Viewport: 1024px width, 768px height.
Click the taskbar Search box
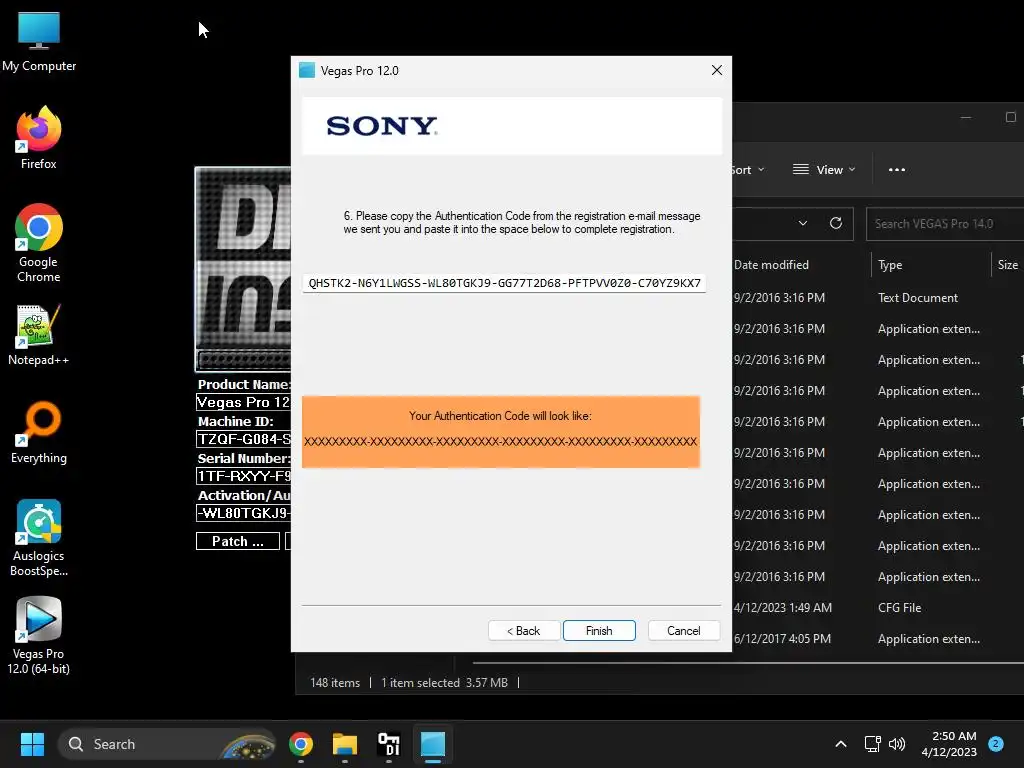pos(167,744)
